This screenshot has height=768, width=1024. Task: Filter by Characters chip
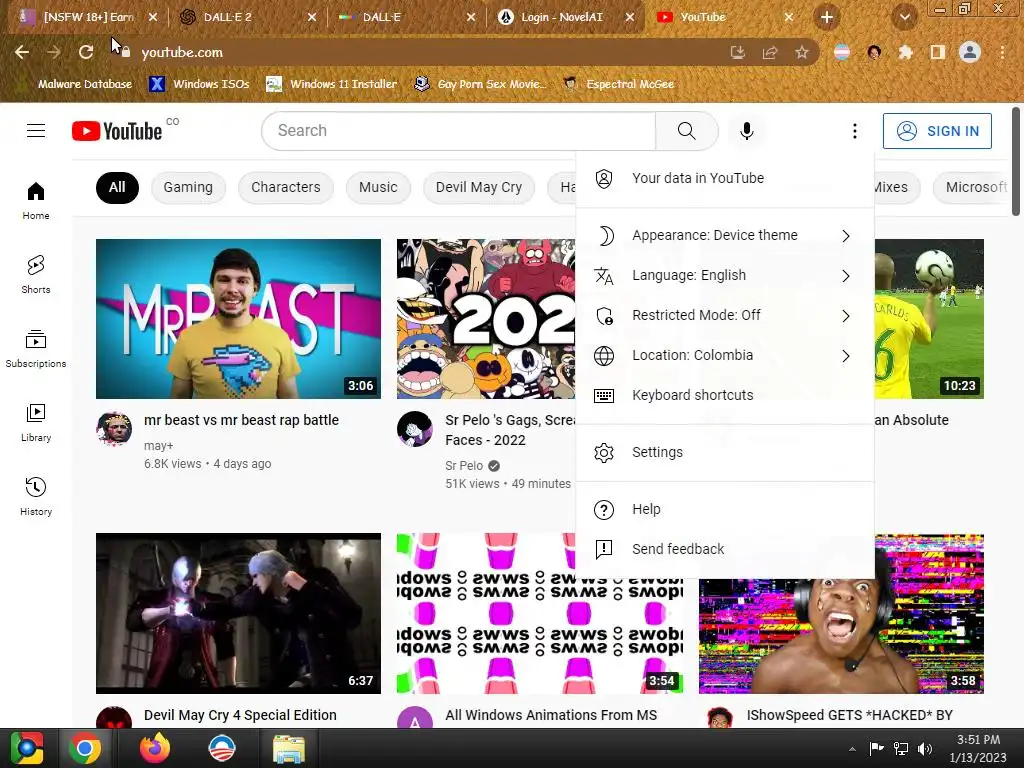285,187
